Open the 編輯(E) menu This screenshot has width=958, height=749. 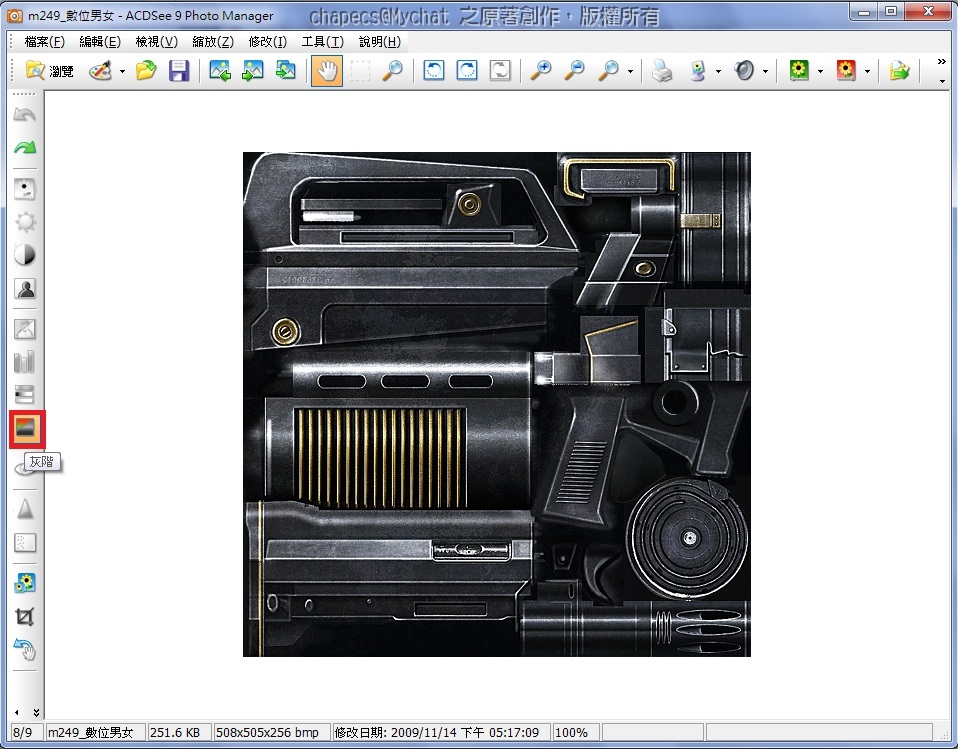(x=100, y=42)
